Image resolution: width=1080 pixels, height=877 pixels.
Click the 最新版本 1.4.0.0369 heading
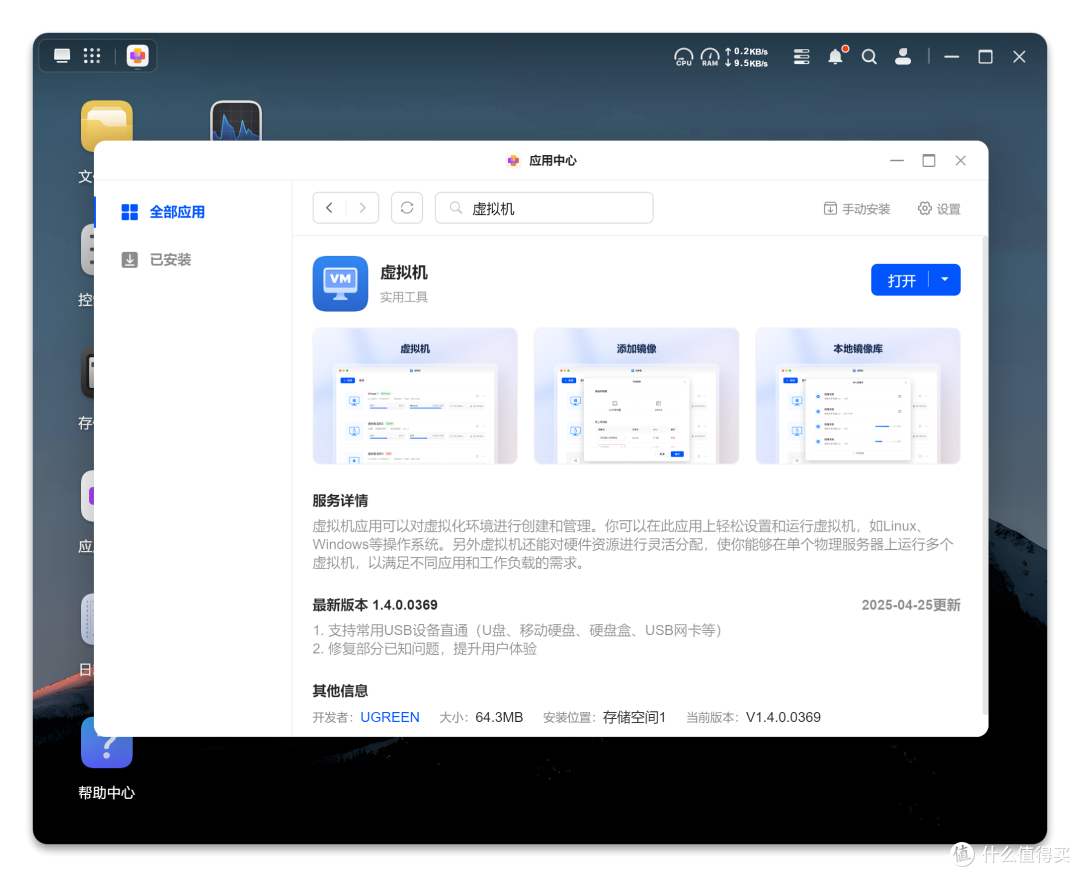(375, 606)
